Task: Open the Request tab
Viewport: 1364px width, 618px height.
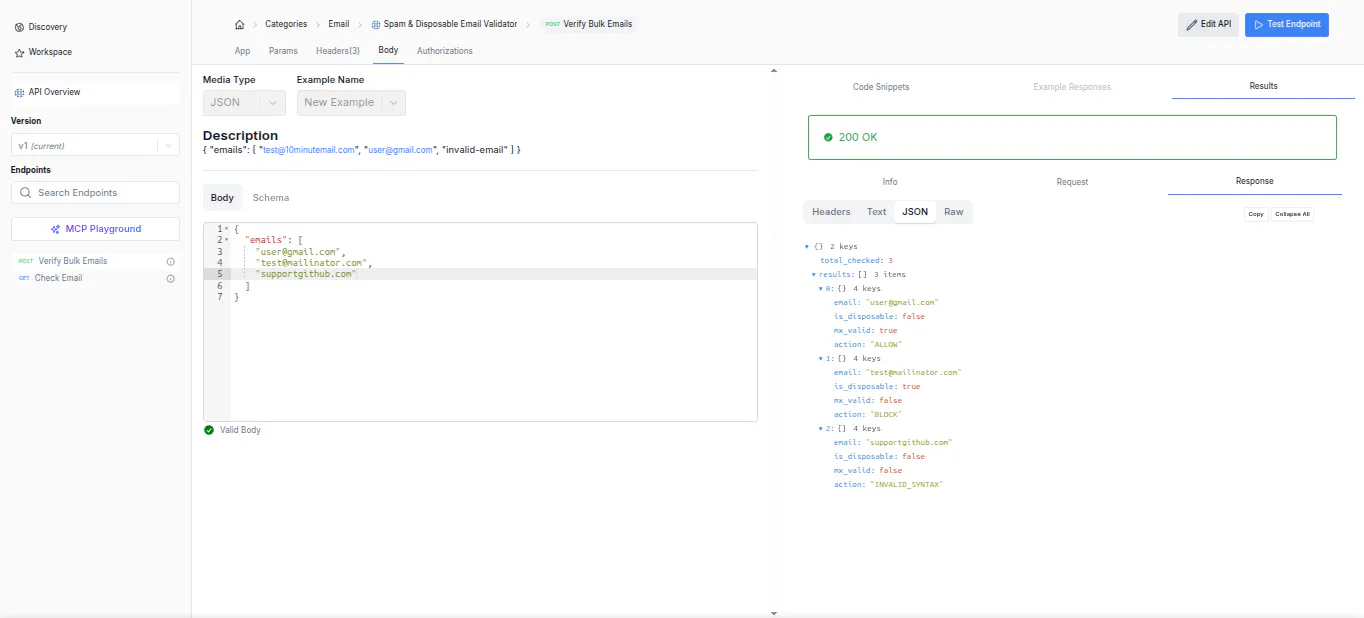Action: [1072, 182]
